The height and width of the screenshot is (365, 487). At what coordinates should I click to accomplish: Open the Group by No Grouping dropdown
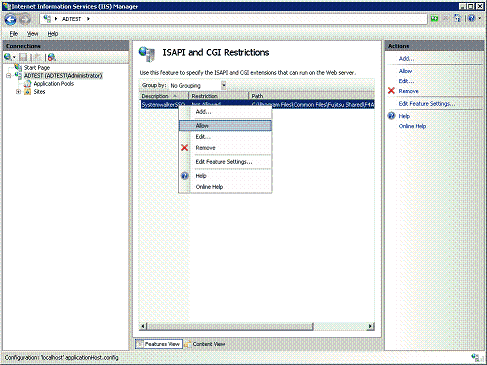[x=198, y=86]
